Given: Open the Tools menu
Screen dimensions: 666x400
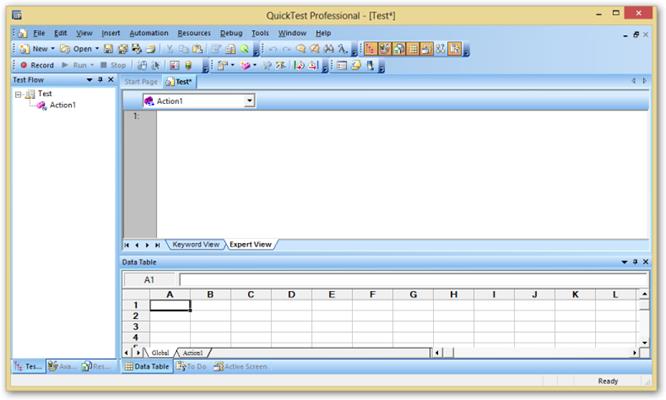Looking at the screenshot, I should point(260,33).
